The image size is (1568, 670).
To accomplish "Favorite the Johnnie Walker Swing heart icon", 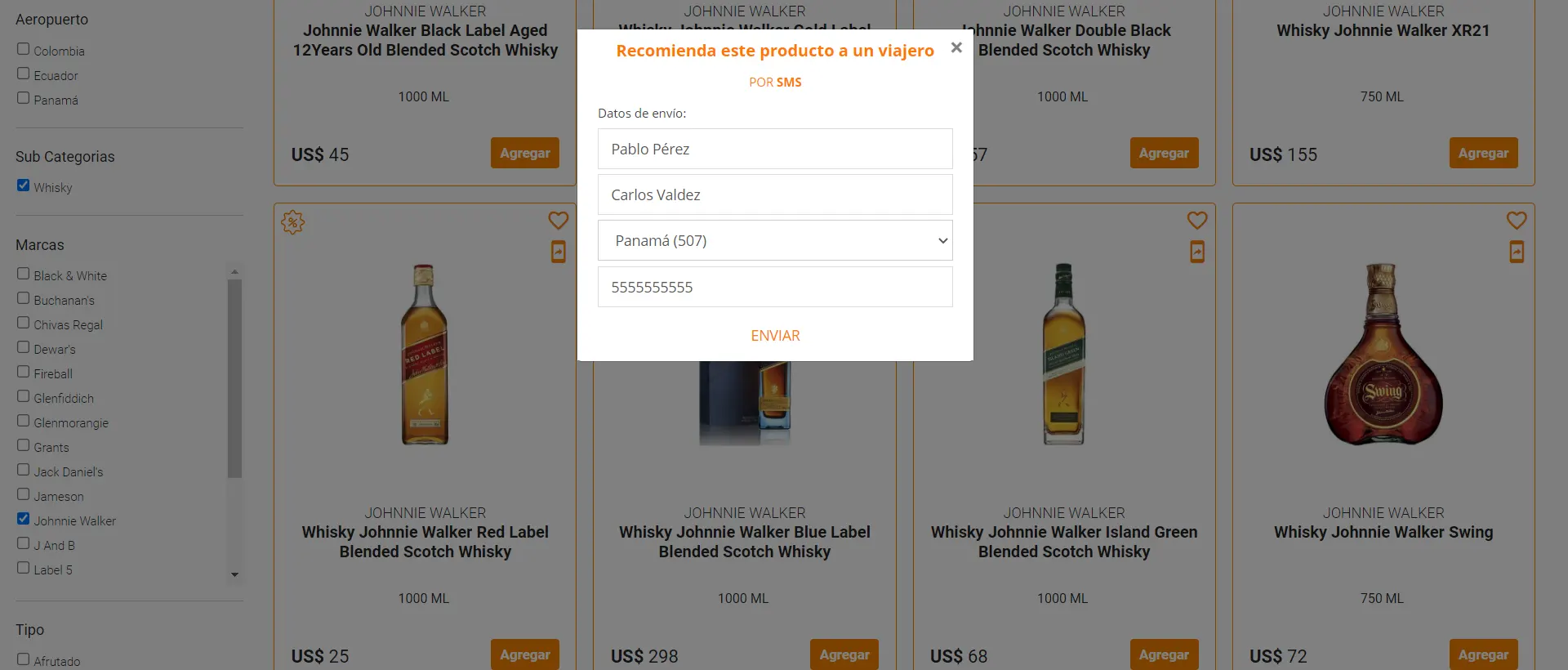I will click(x=1517, y=221).
